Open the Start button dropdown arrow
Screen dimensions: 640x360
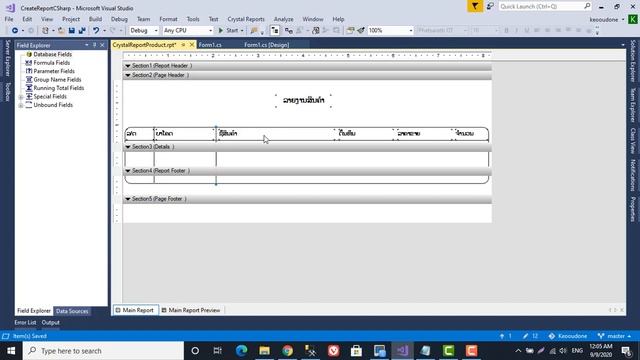point(242,31)
